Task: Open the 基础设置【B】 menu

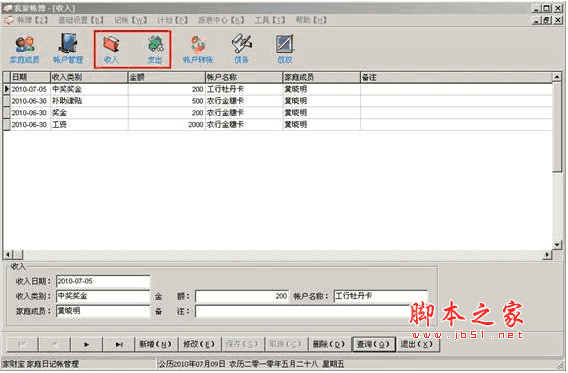Action: pyautogui.click(x=81, y=20)
